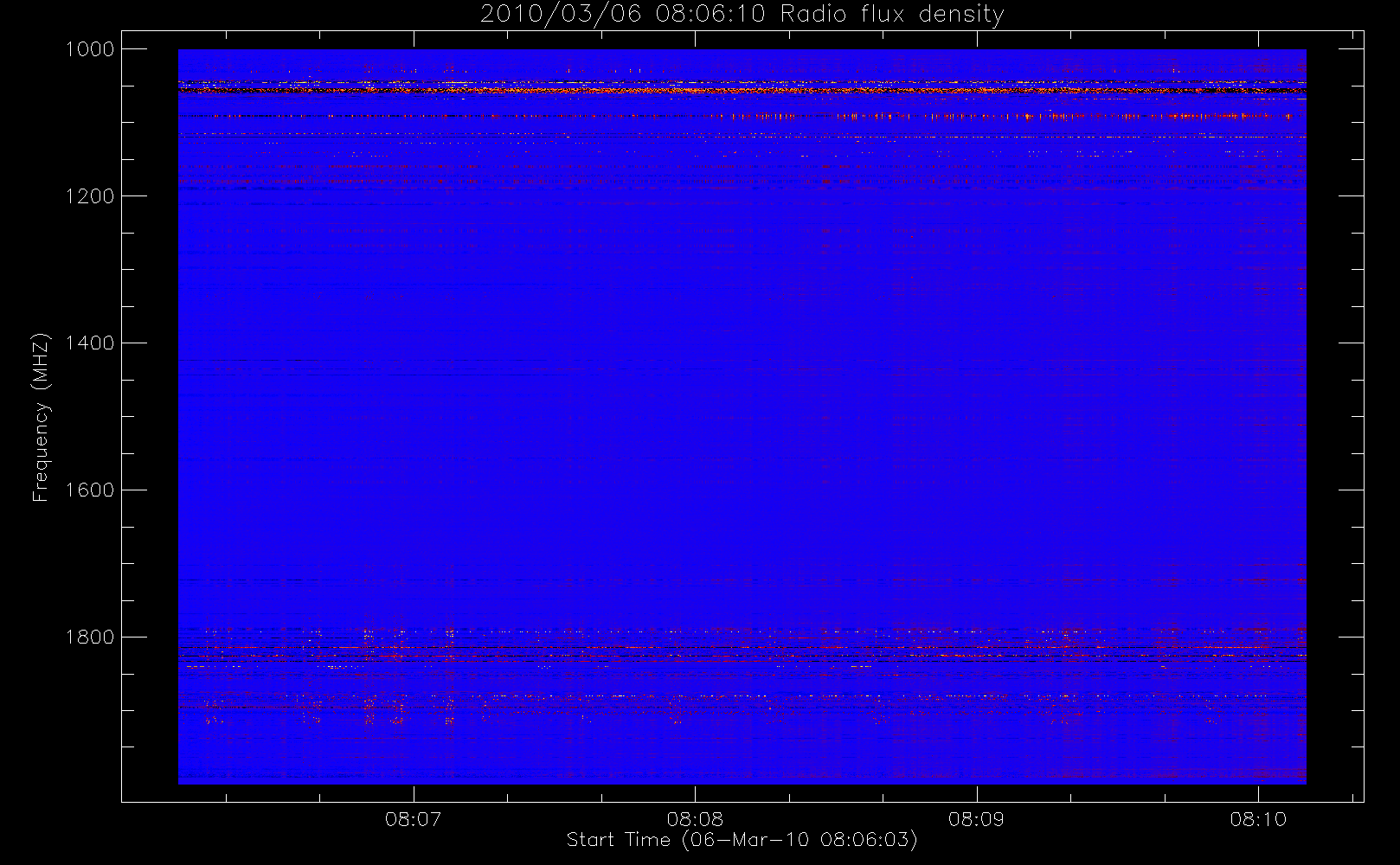
Task: Click the 08:08 time tick label
Action: point(695,818)
